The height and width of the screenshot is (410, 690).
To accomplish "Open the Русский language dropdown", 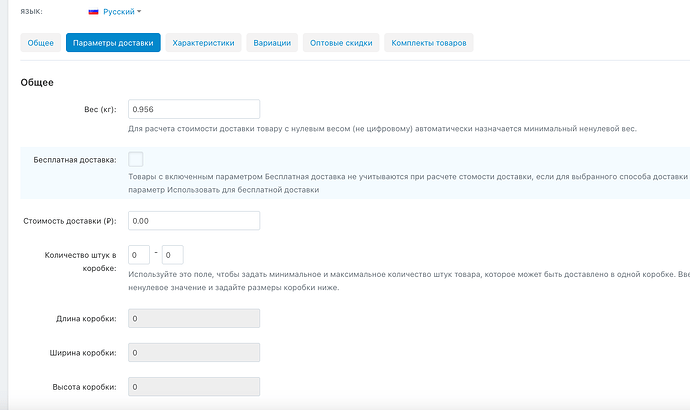I will pos(121,12).
